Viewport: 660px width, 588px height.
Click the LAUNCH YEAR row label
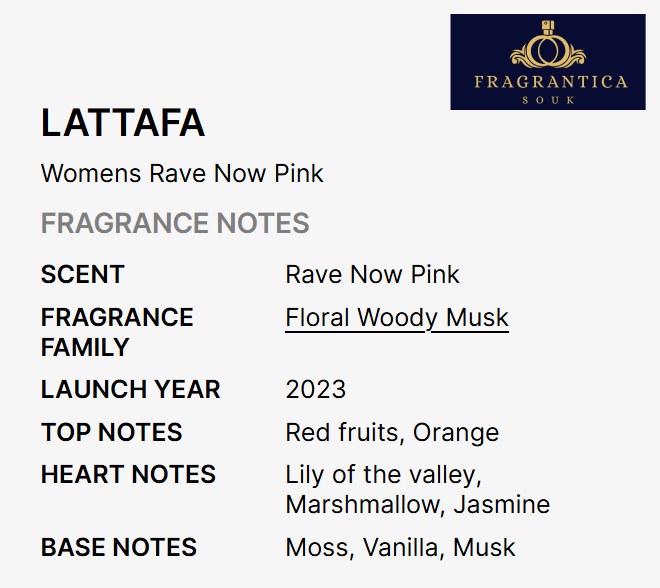tap(131, 389)
